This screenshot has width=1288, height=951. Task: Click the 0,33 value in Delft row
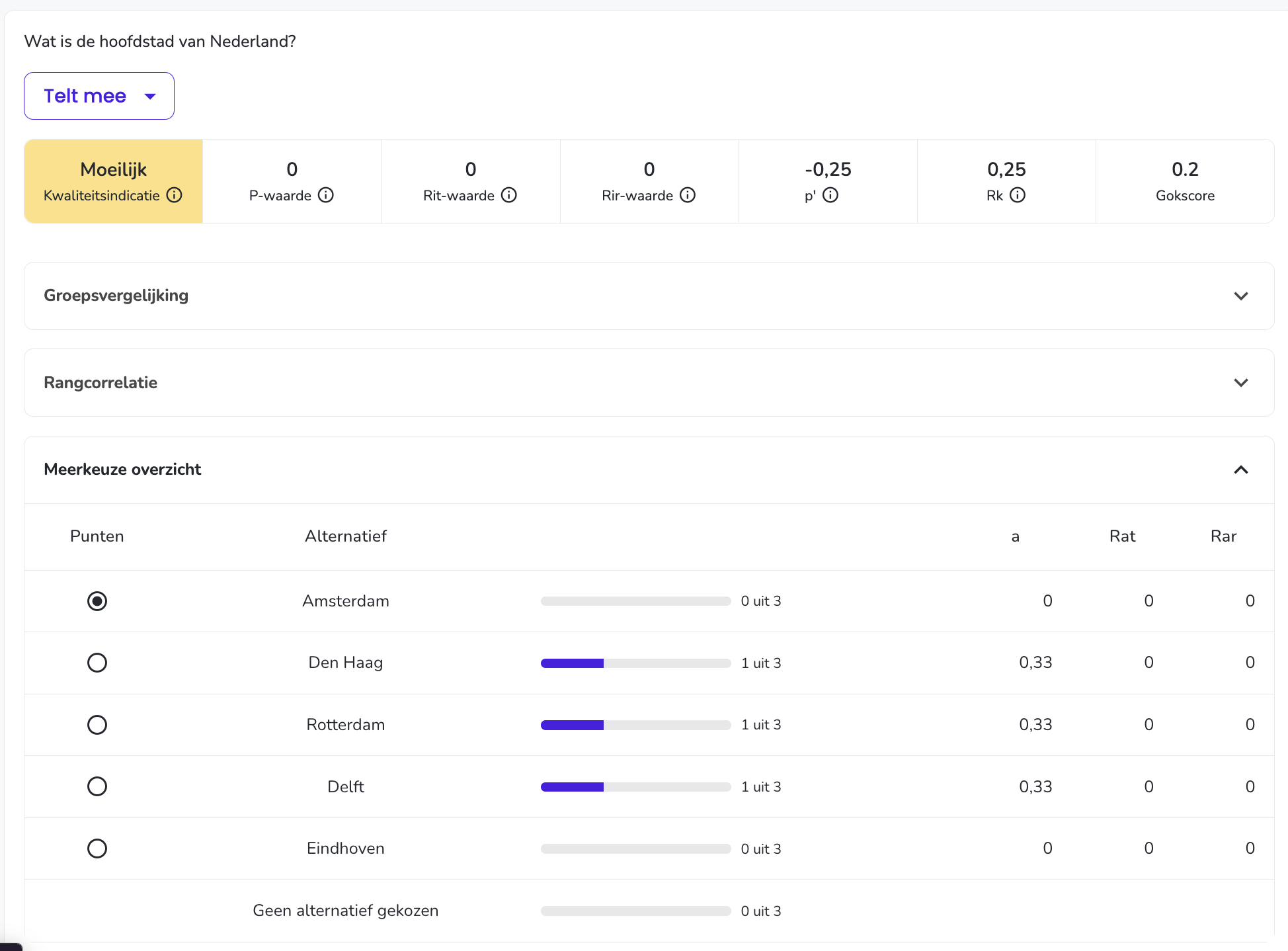[1035, 787]
